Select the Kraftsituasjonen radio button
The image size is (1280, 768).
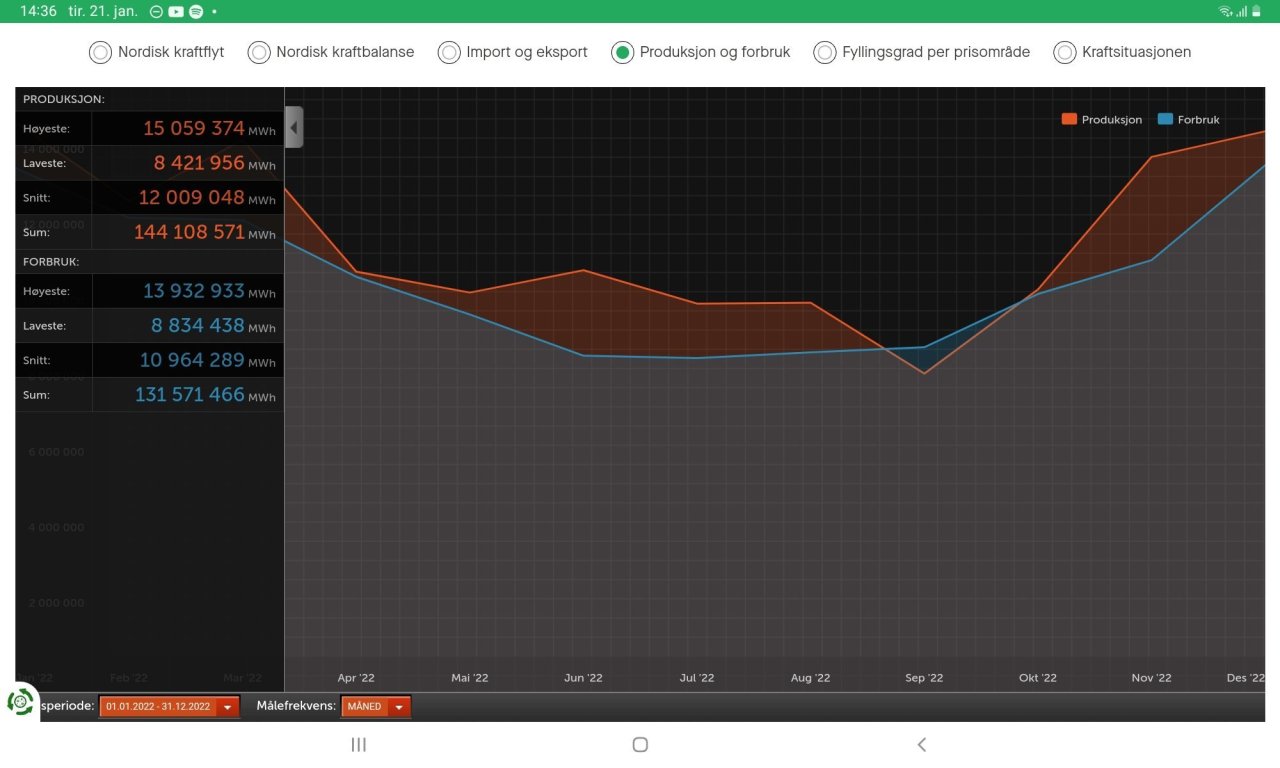point(1065,52)
